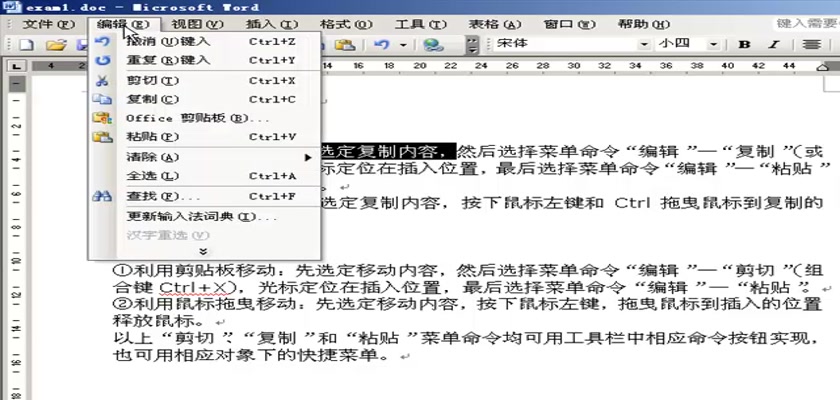Screen dimensions: 840x400
Task: Open the 帮助(H) menu
Action: pyautogui.click(x=644, y=24)
